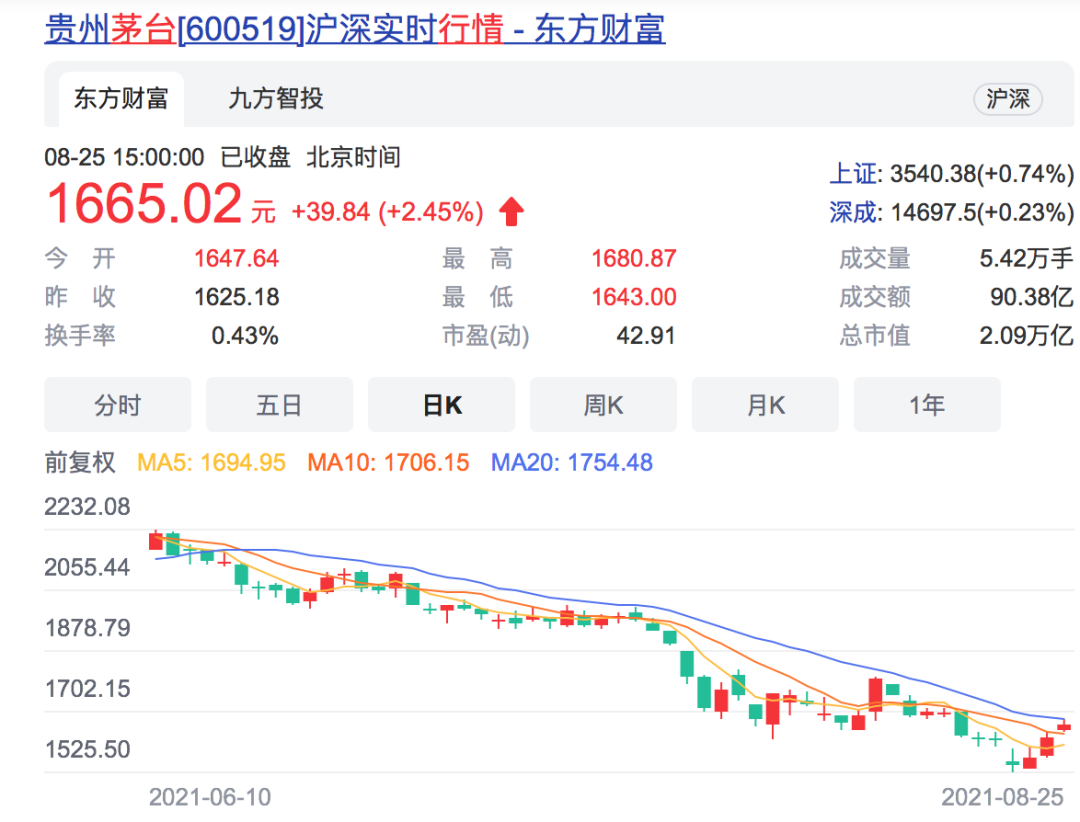Open the 贵州茅台[600519] 东方财富 title link
1080x822 pixels.
click(355, 30)
